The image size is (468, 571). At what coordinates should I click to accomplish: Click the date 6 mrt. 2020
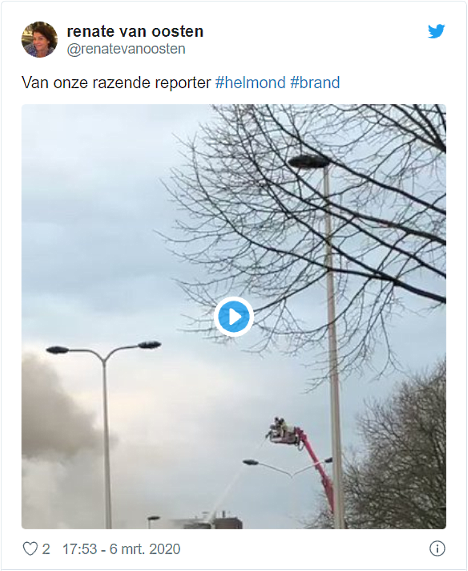point(145,549)
